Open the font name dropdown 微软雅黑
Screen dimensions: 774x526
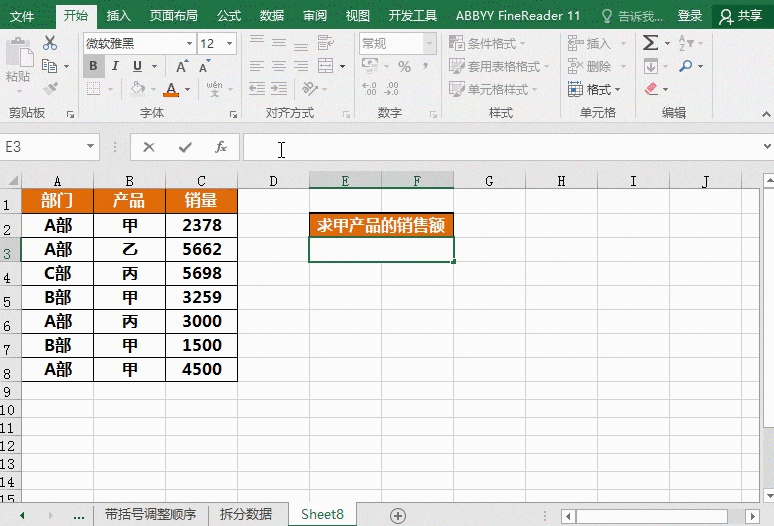(189, 43)
